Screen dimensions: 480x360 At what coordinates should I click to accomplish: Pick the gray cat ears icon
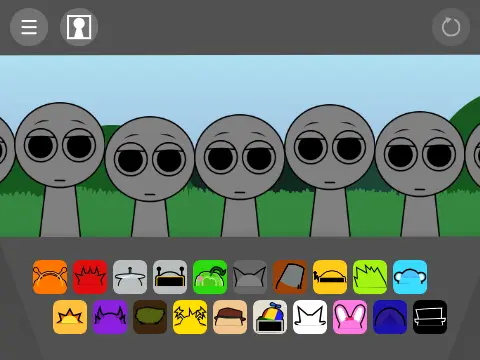pos(250,277)
